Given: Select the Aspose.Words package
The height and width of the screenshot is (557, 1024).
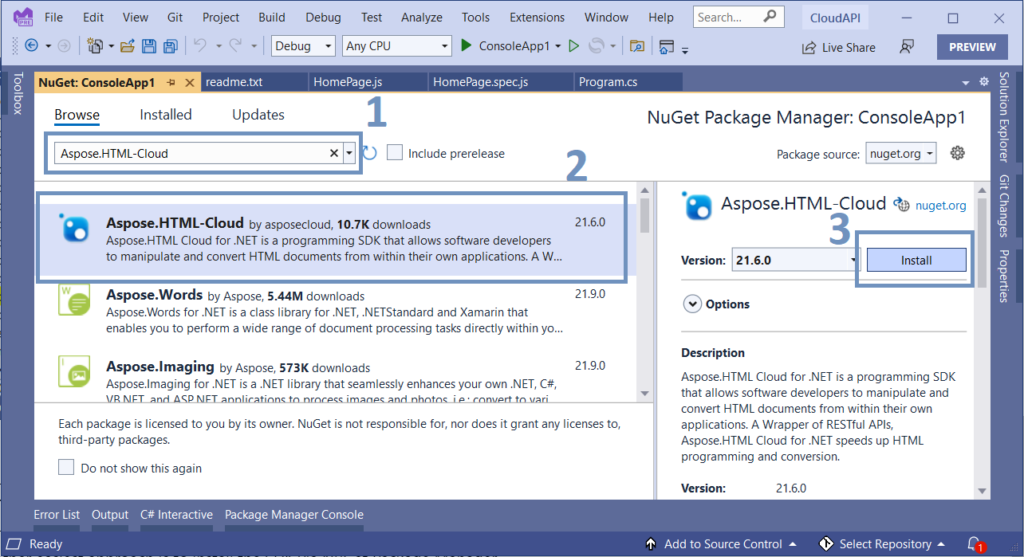Looking at the screenshot, I should pyautogui.click(x=333, y=311).
